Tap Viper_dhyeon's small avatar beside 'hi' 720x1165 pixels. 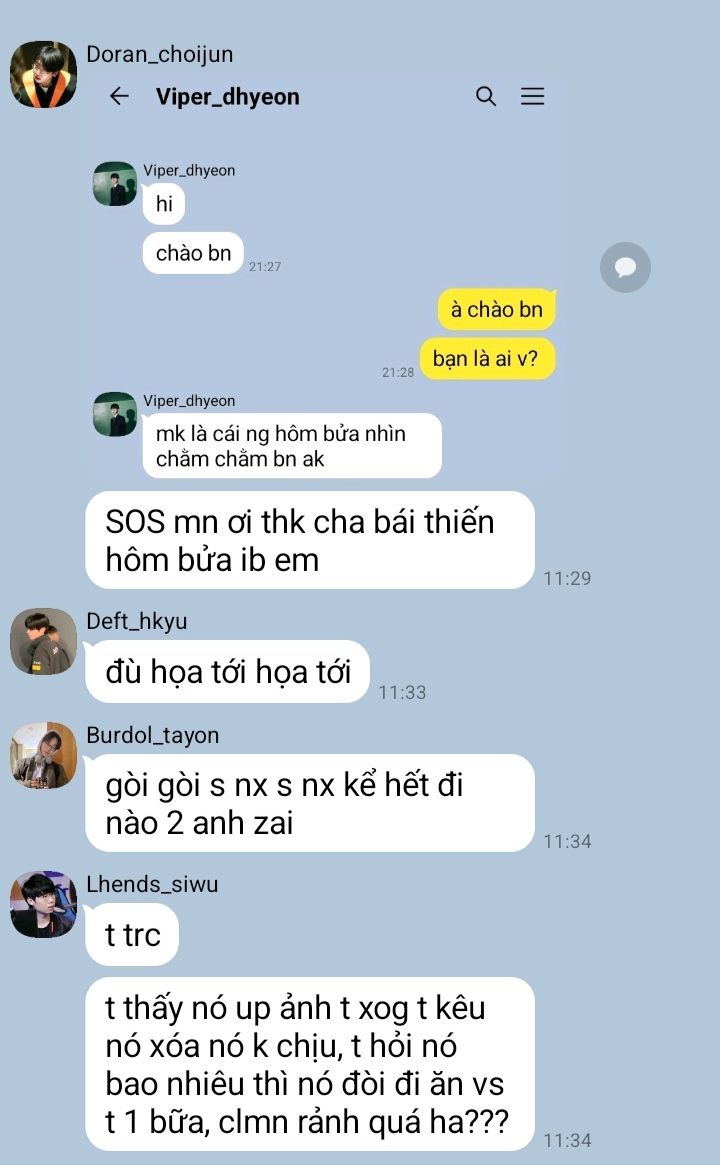[x=114, y=184]
